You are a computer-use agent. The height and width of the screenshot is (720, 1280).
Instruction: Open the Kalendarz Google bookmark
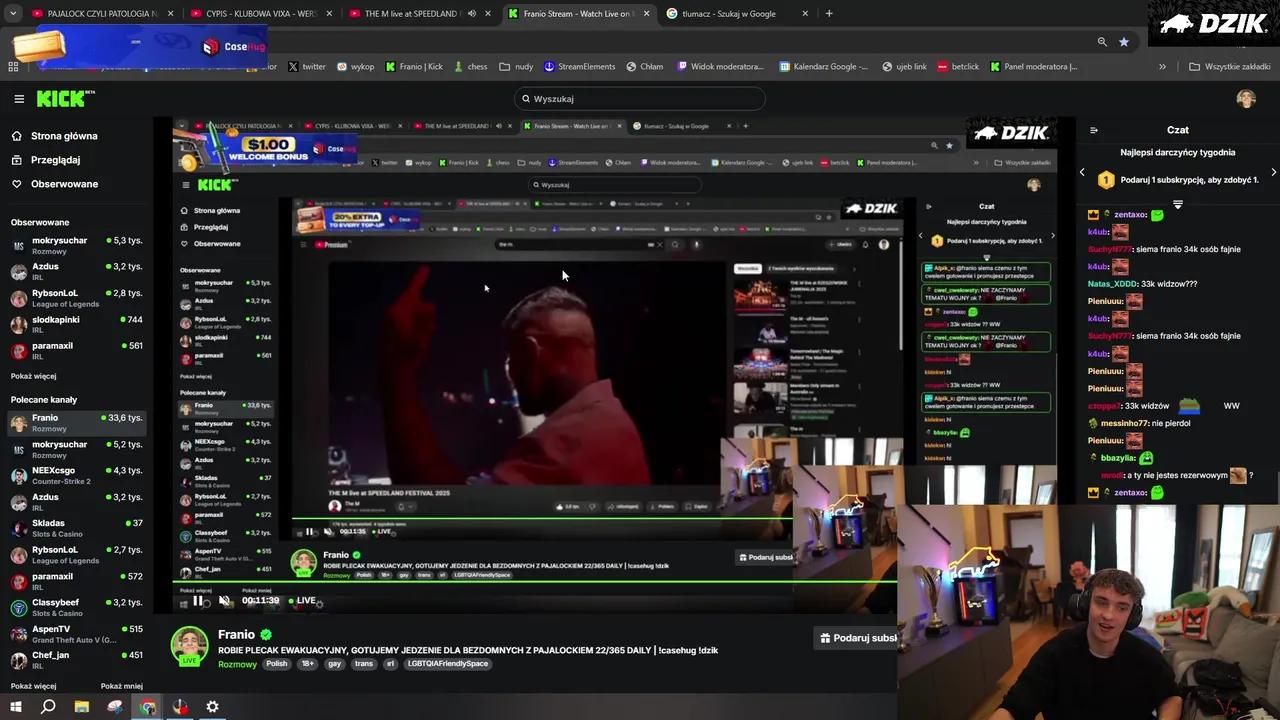coord(825,67)
